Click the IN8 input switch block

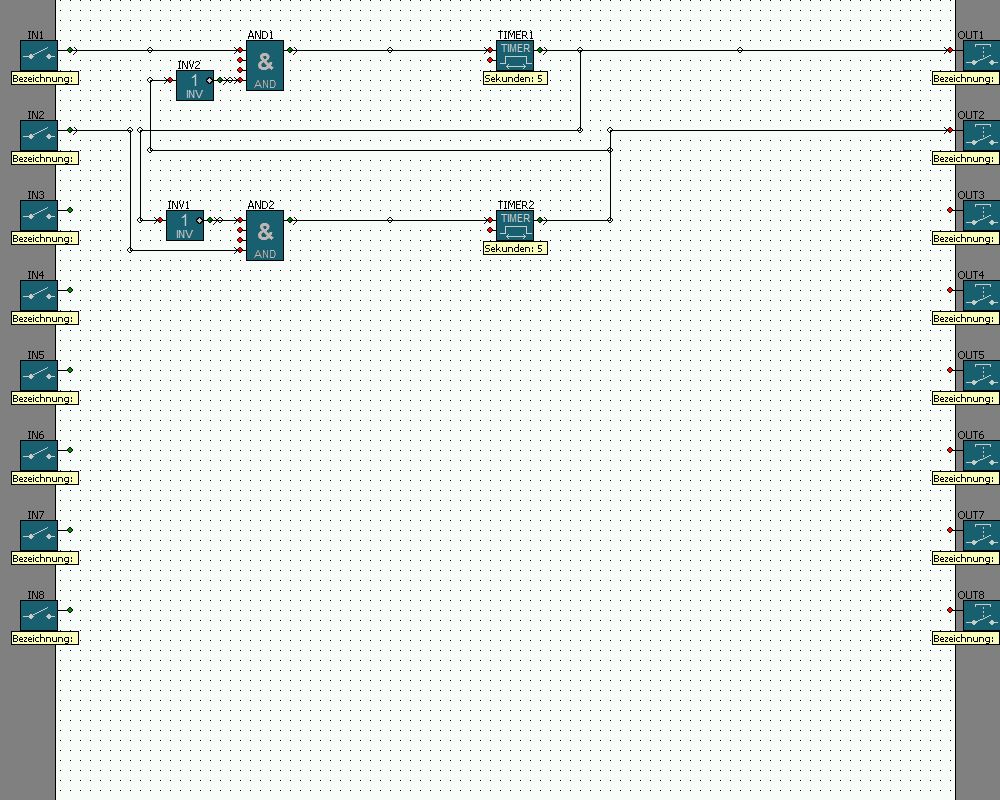point(40,615)
